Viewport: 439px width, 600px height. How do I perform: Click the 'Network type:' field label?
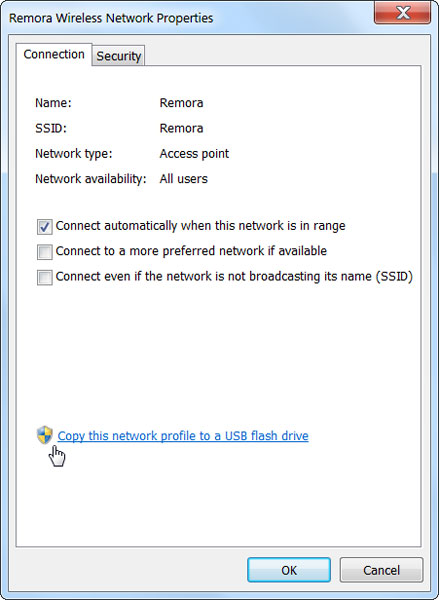pyautogui.click(x=73, y=154)
